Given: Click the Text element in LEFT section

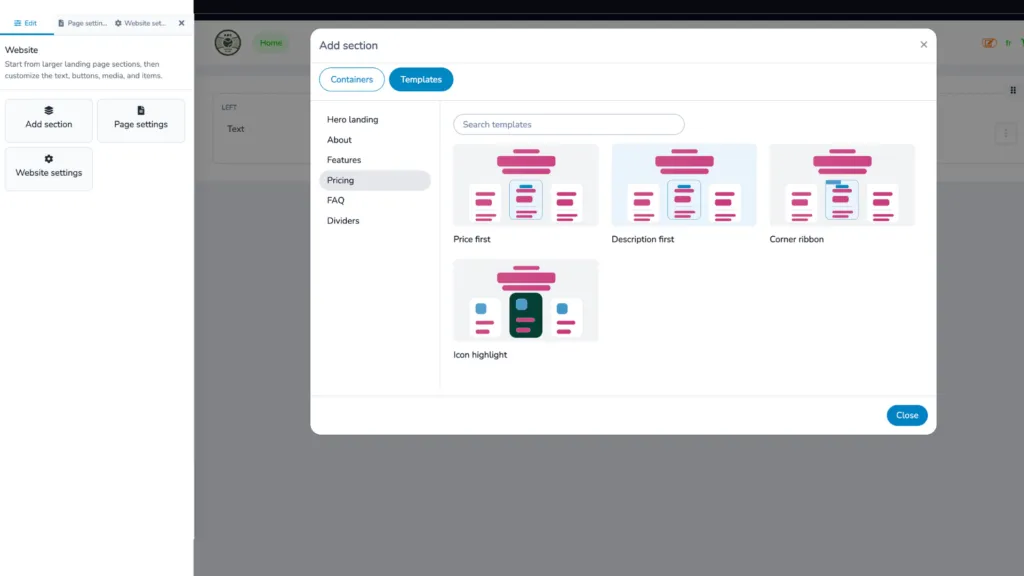Looking at the screenshot, I should coord(236,129).
